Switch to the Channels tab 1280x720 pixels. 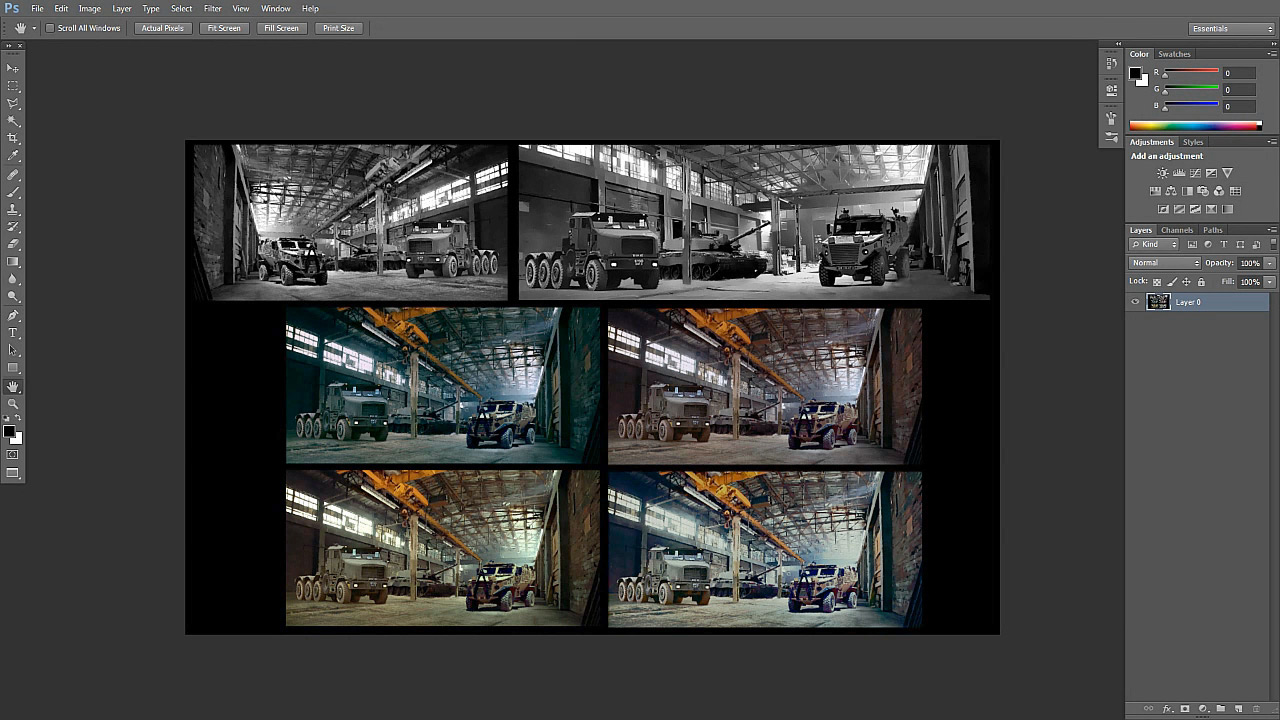pos(1177,230)
